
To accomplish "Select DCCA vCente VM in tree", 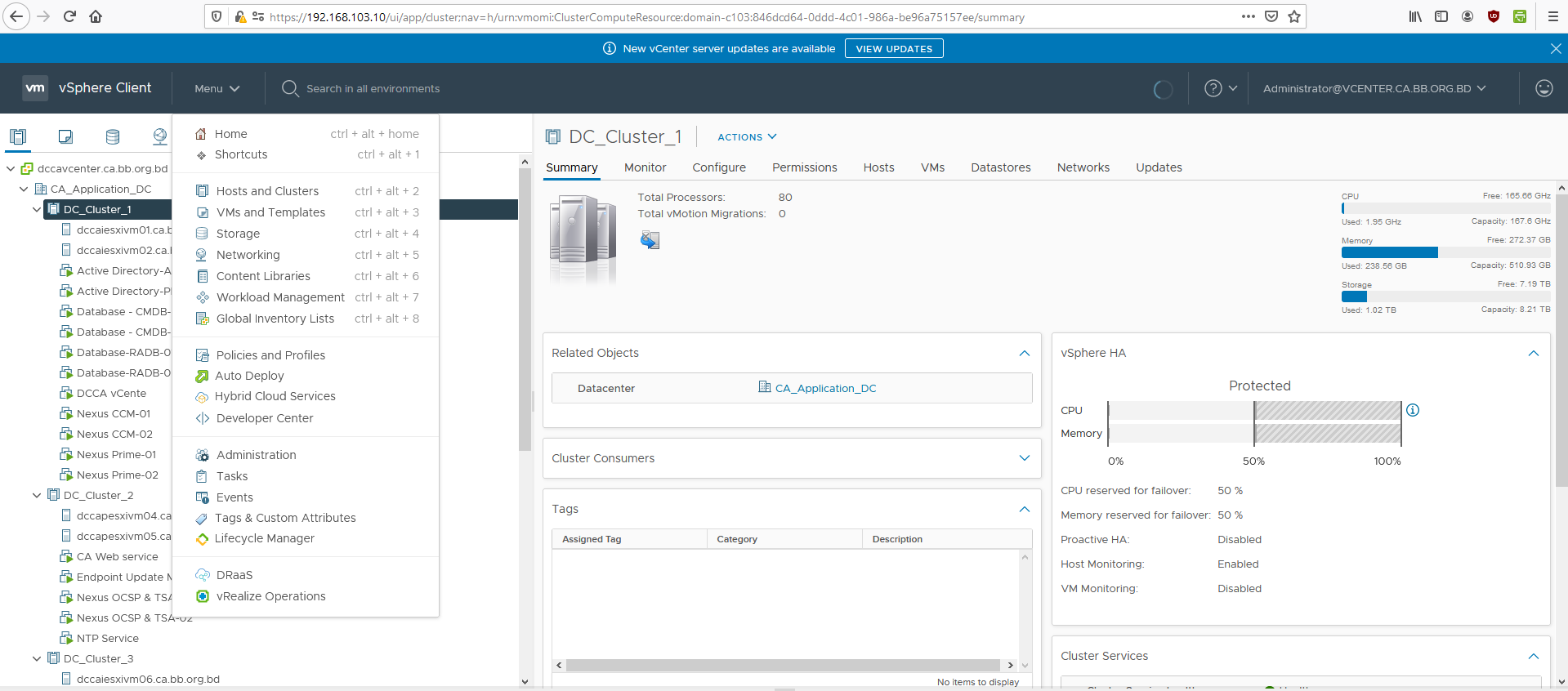I will tap(111, 393).
